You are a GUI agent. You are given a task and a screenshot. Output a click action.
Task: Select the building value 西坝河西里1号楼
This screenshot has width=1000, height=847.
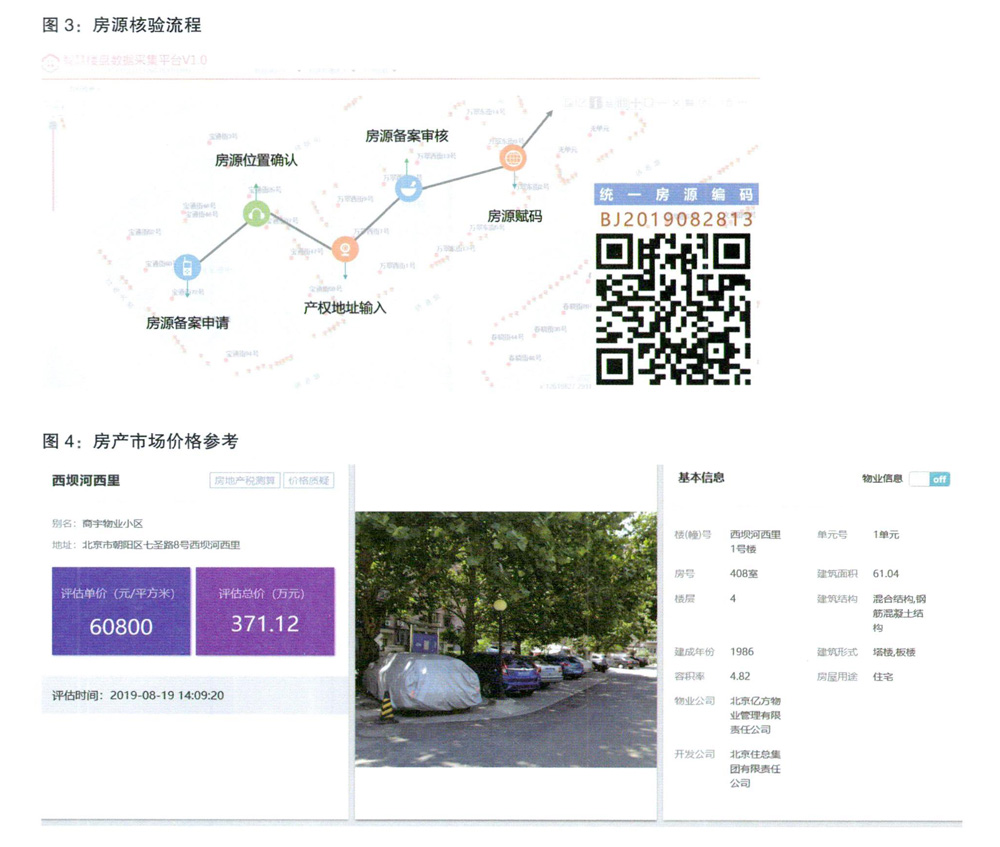pyautogui.click(x=755, y=541)
